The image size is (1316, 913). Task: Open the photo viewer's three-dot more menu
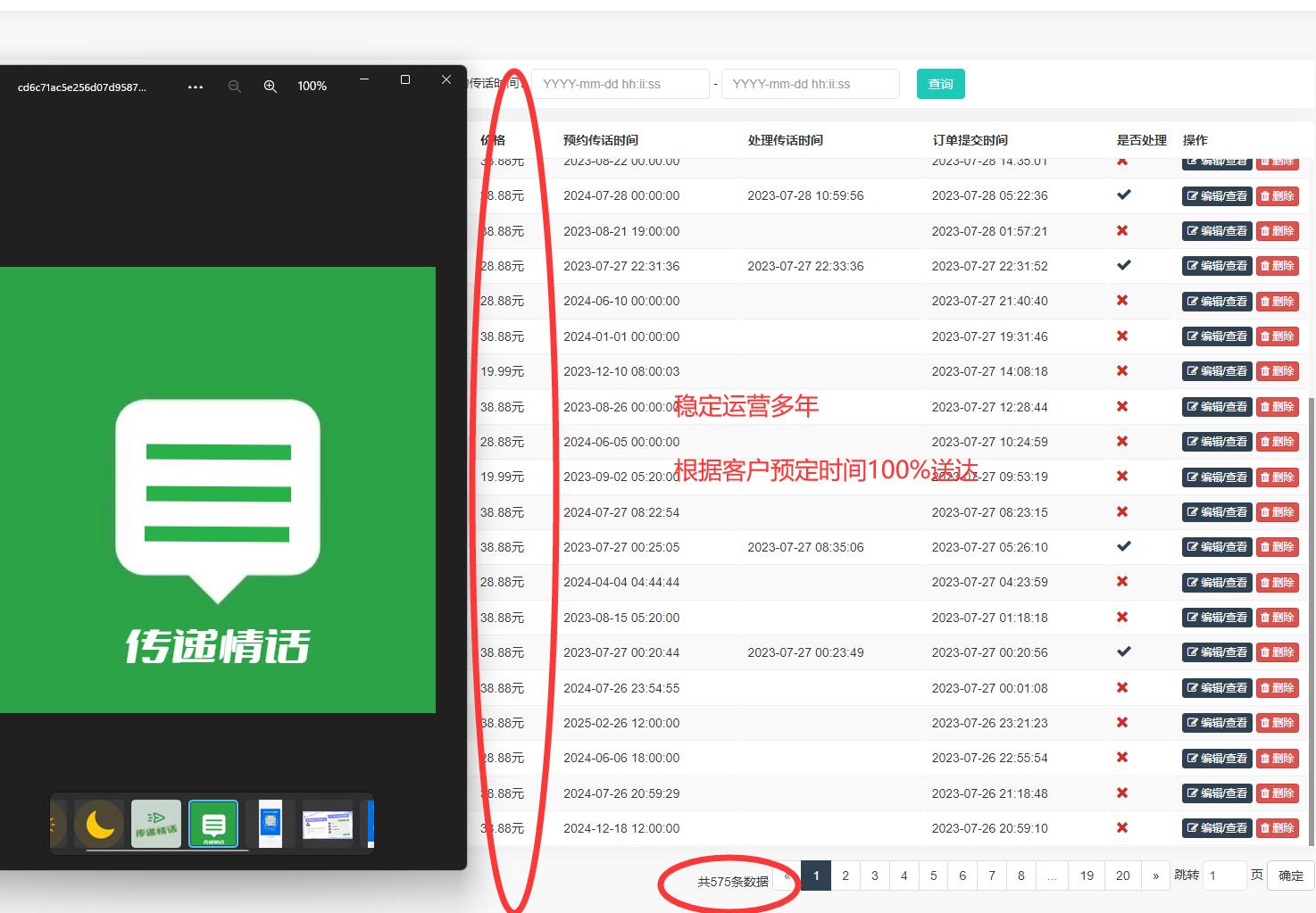pos(196,87)
